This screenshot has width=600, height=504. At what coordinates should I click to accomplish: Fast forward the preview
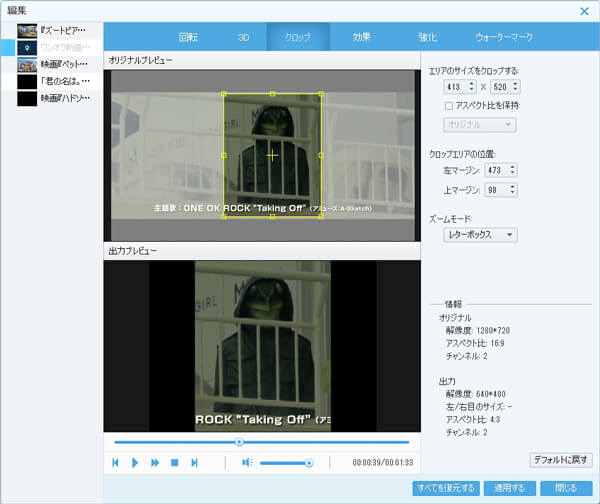point(155,463)
